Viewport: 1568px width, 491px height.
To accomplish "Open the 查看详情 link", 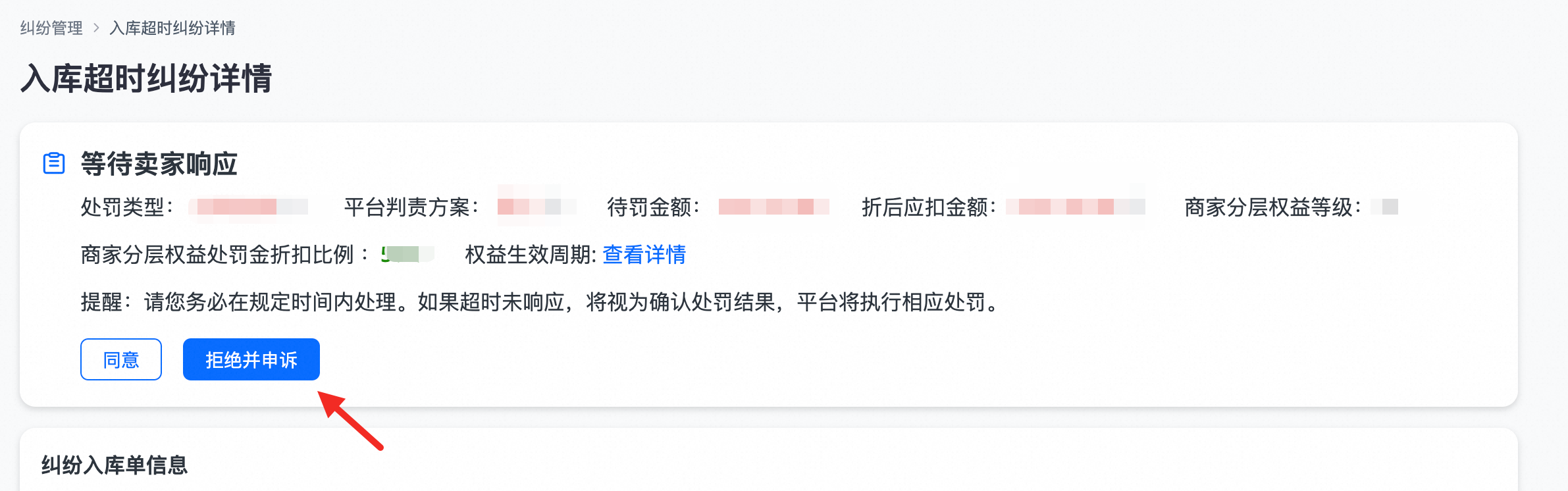I will coord(644,255).
